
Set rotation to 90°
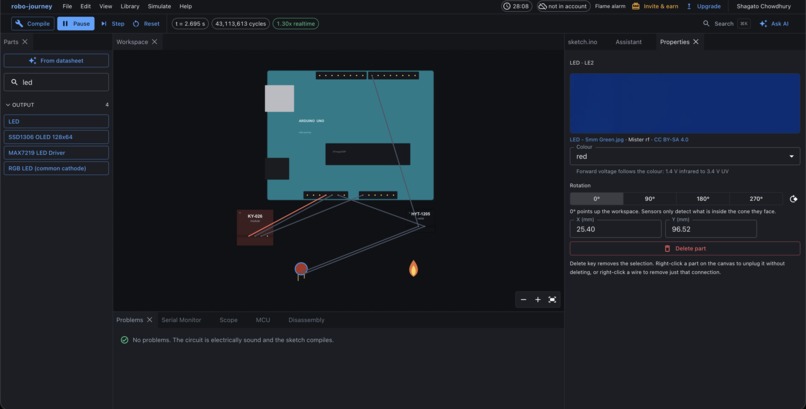coord(650,199)
